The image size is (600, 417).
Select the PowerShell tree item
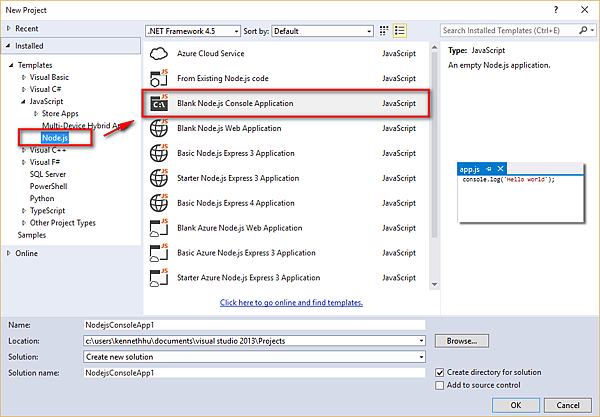pyautogui.click(x=49, y=186)
